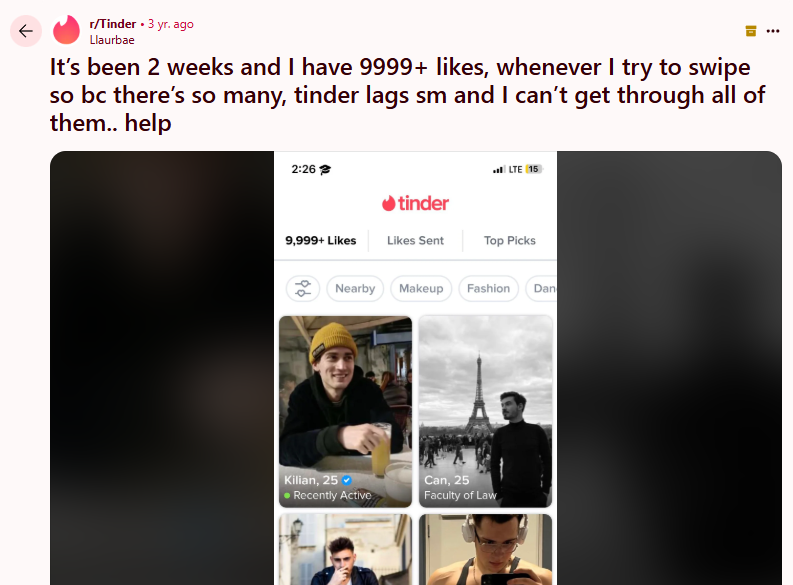Switch to the Likes Sent tab

415,241
